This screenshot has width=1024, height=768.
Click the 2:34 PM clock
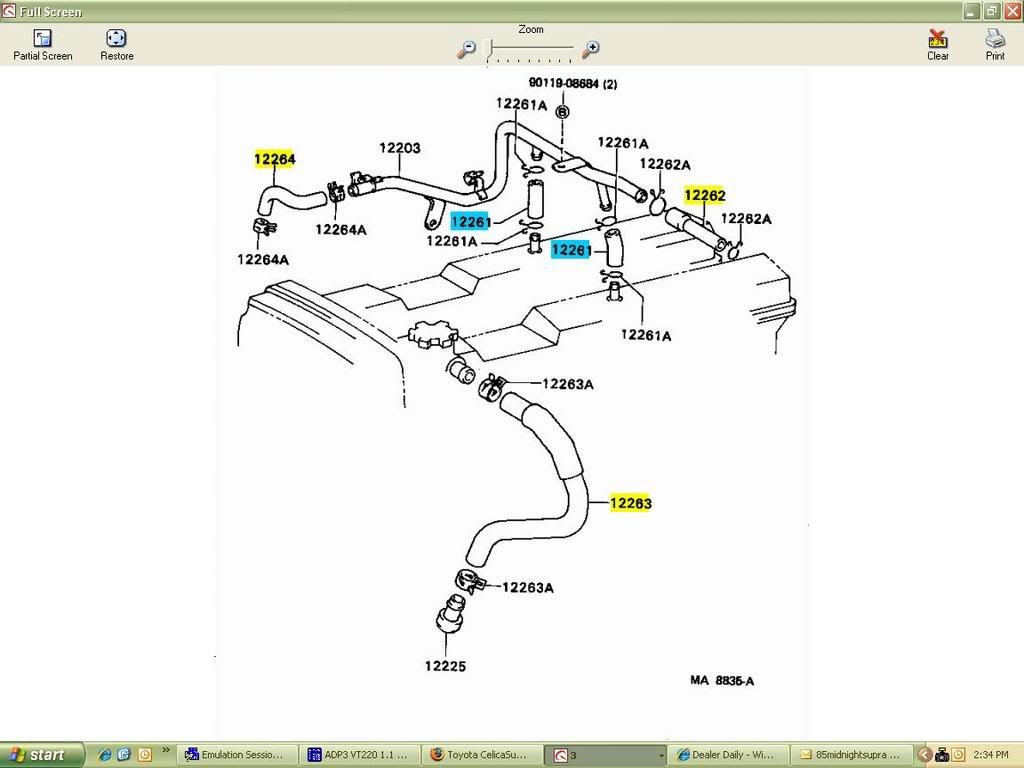[991, 755]
